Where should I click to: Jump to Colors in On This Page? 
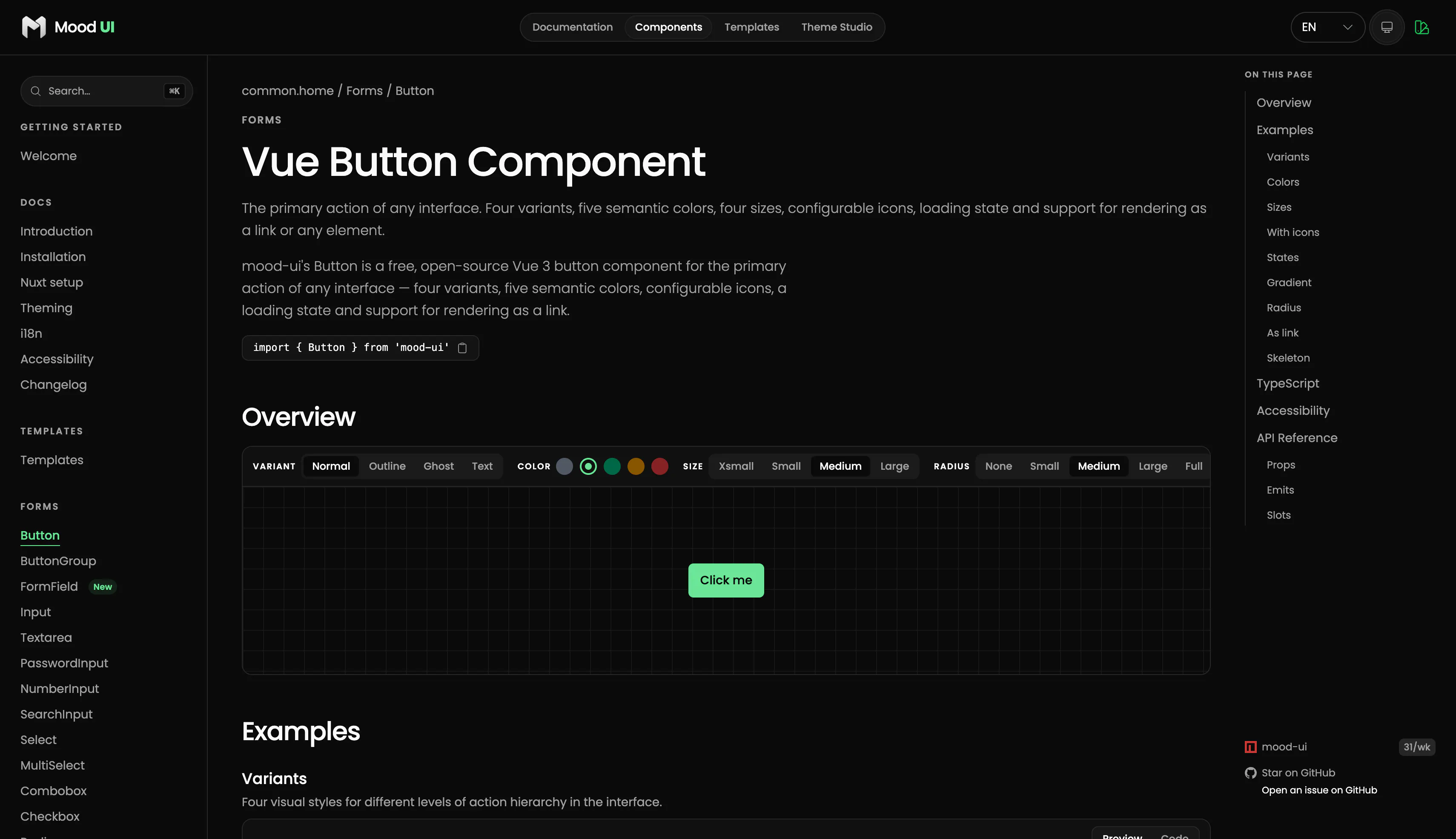[1283, 182]
